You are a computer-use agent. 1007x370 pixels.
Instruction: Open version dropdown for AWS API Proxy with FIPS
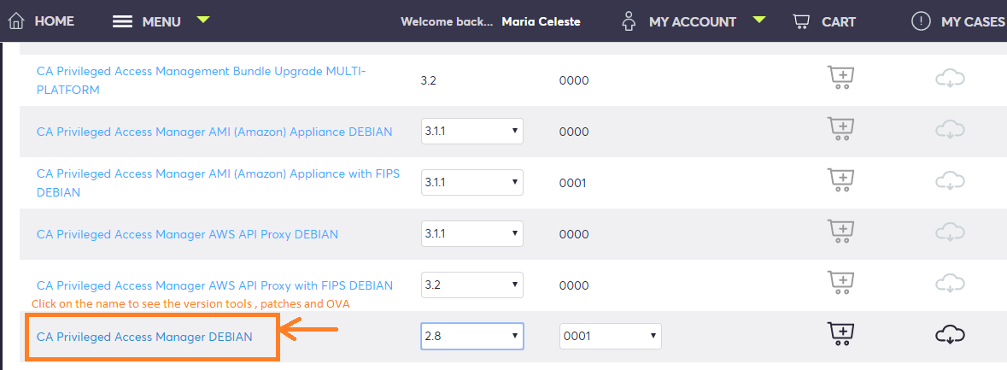(x=472, y=285)
